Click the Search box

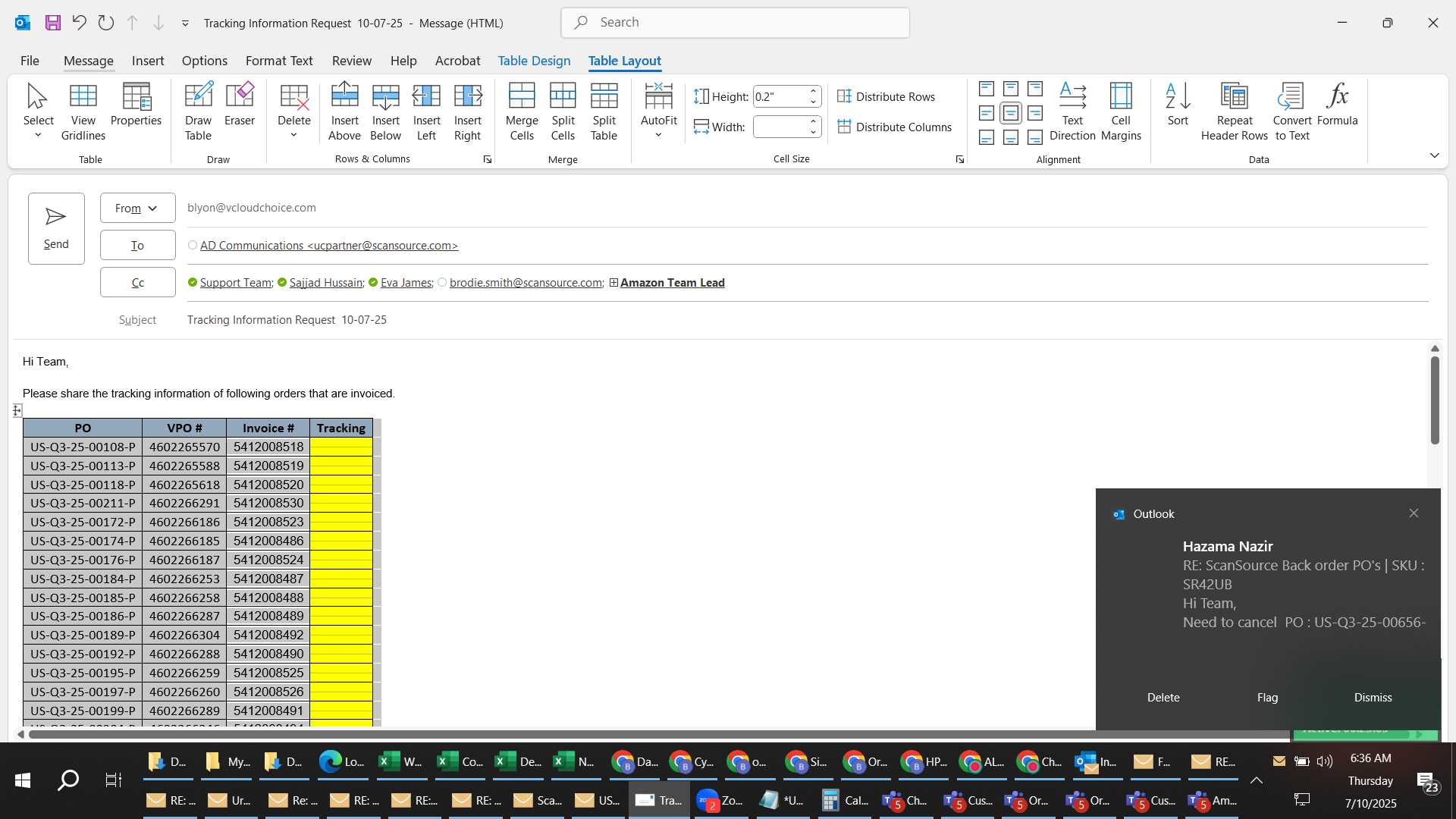pyautogui.click(x=736, y=23)
